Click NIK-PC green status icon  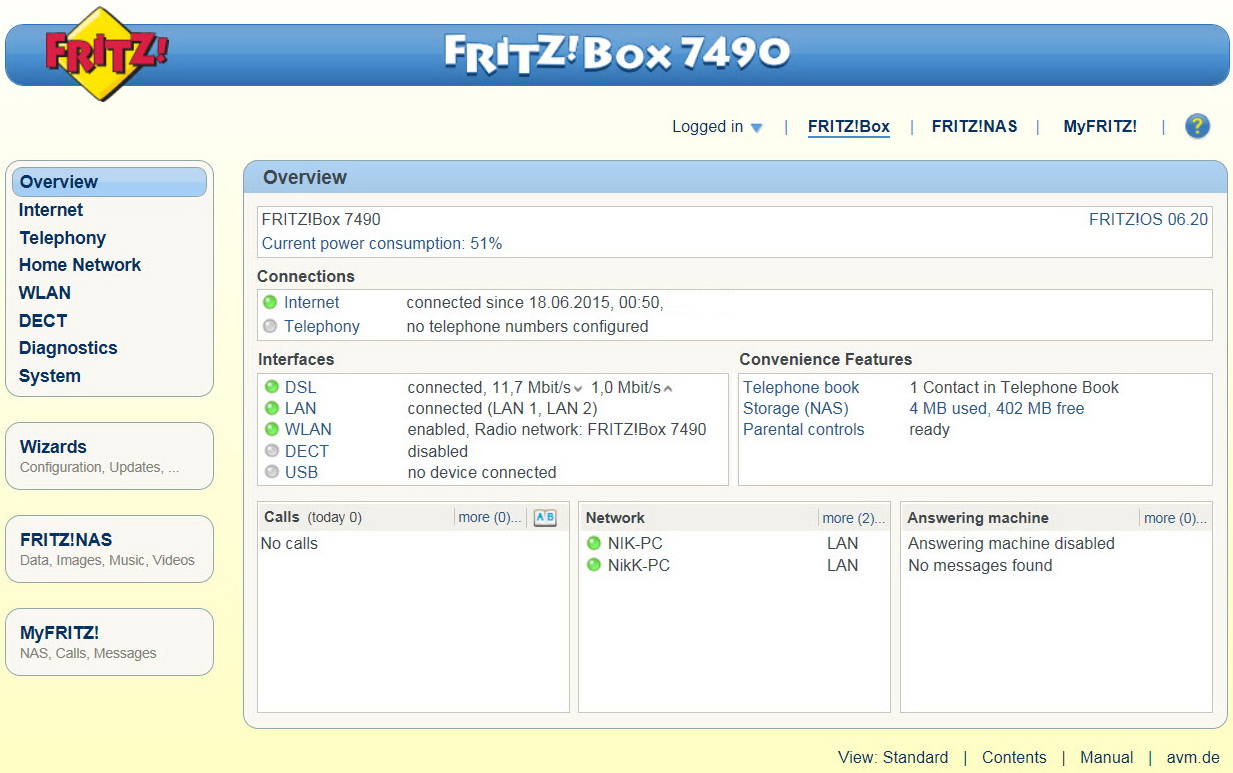click(594, 543)
